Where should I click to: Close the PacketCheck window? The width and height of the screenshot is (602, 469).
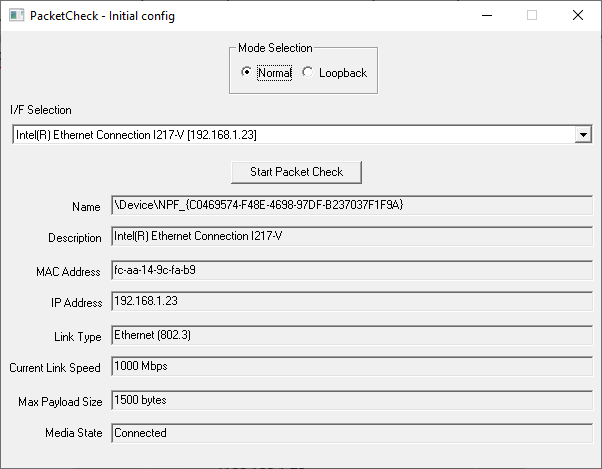click(578, 15)
